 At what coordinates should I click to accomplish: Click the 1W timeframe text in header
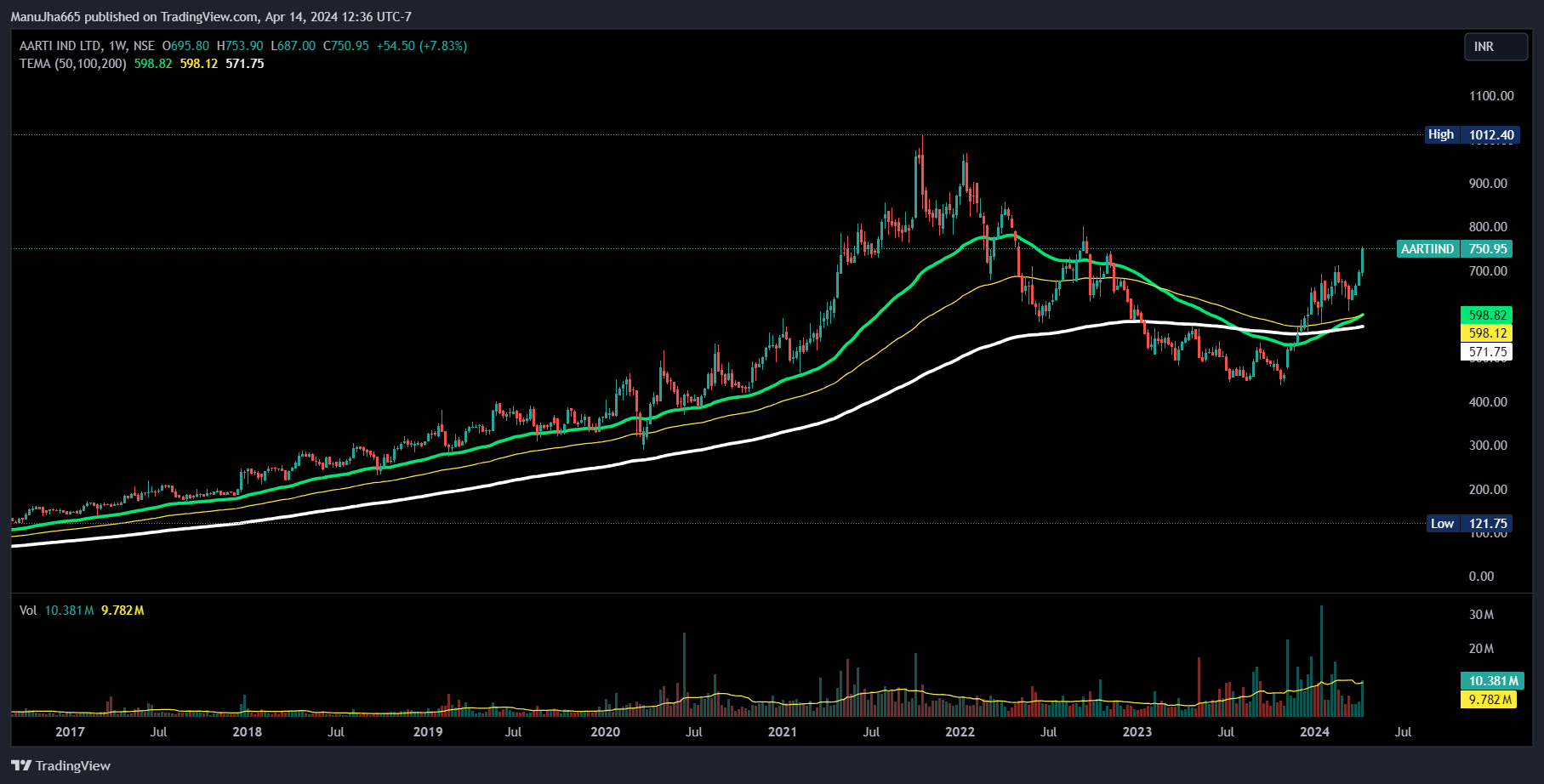(x=117, y=46)
